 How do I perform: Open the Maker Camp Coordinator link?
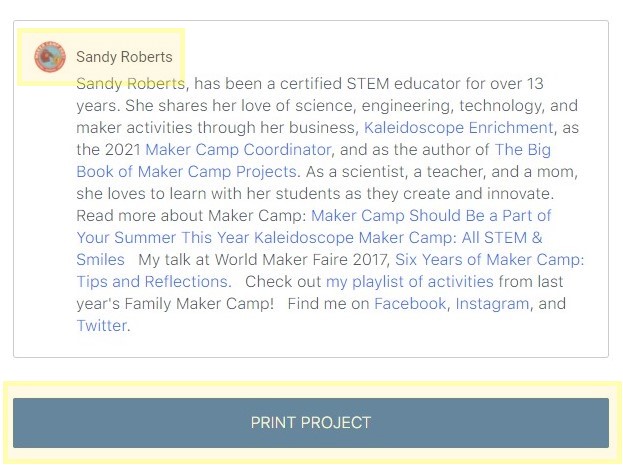pos(238,150)
